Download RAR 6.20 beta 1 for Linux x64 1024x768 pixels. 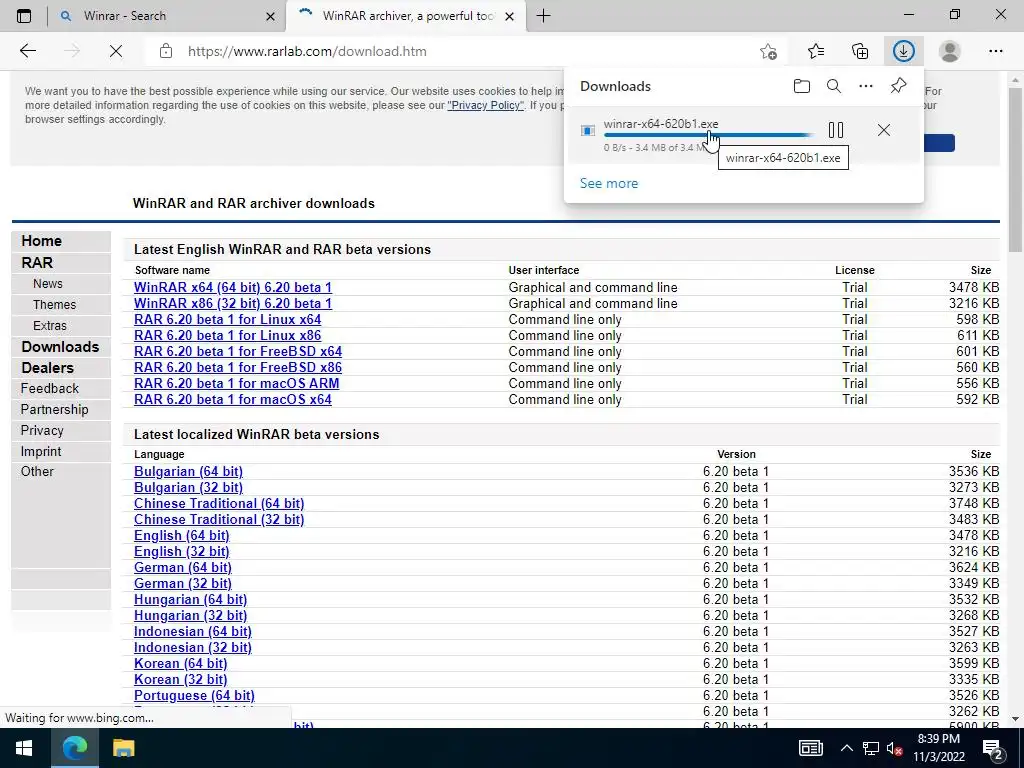tap(227, 319)
